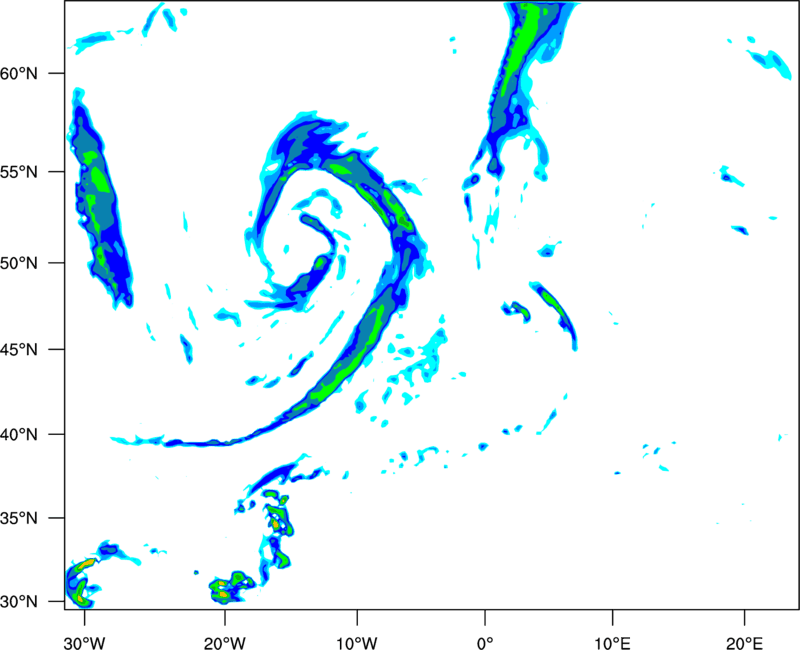
Task: Click the 40°N latitude label
Action: click(19, 435)
